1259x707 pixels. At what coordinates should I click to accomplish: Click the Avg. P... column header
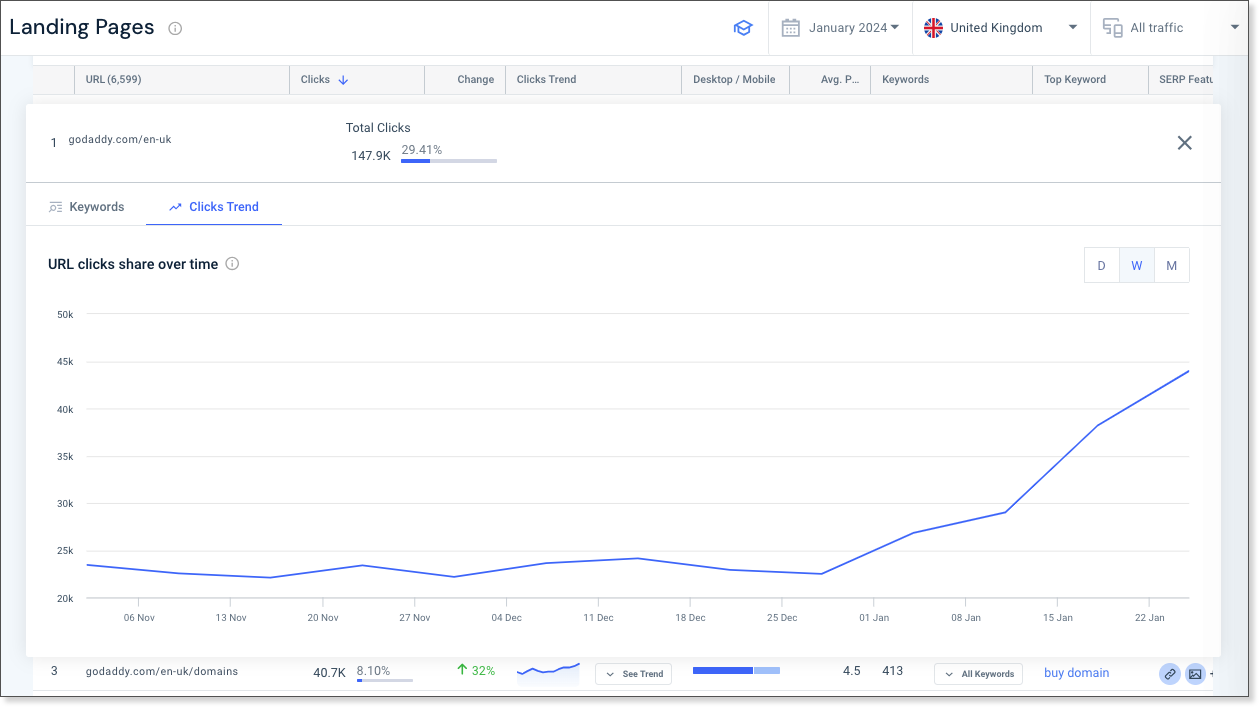click(838, 80)
